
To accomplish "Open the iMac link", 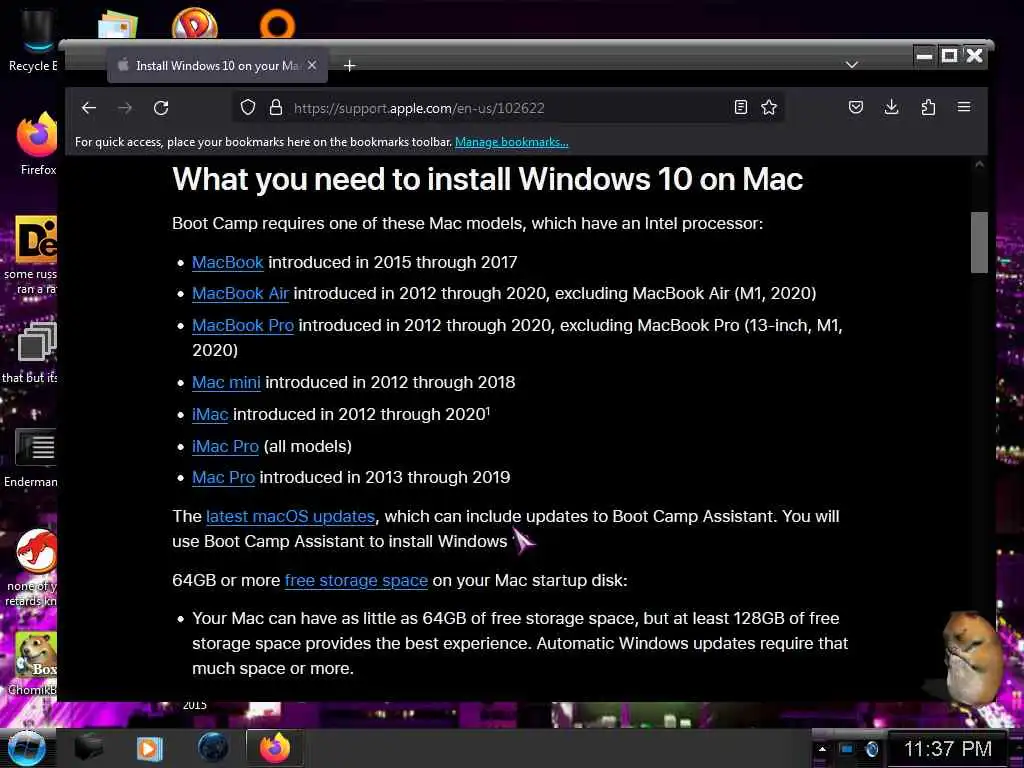I will [210, 415].
